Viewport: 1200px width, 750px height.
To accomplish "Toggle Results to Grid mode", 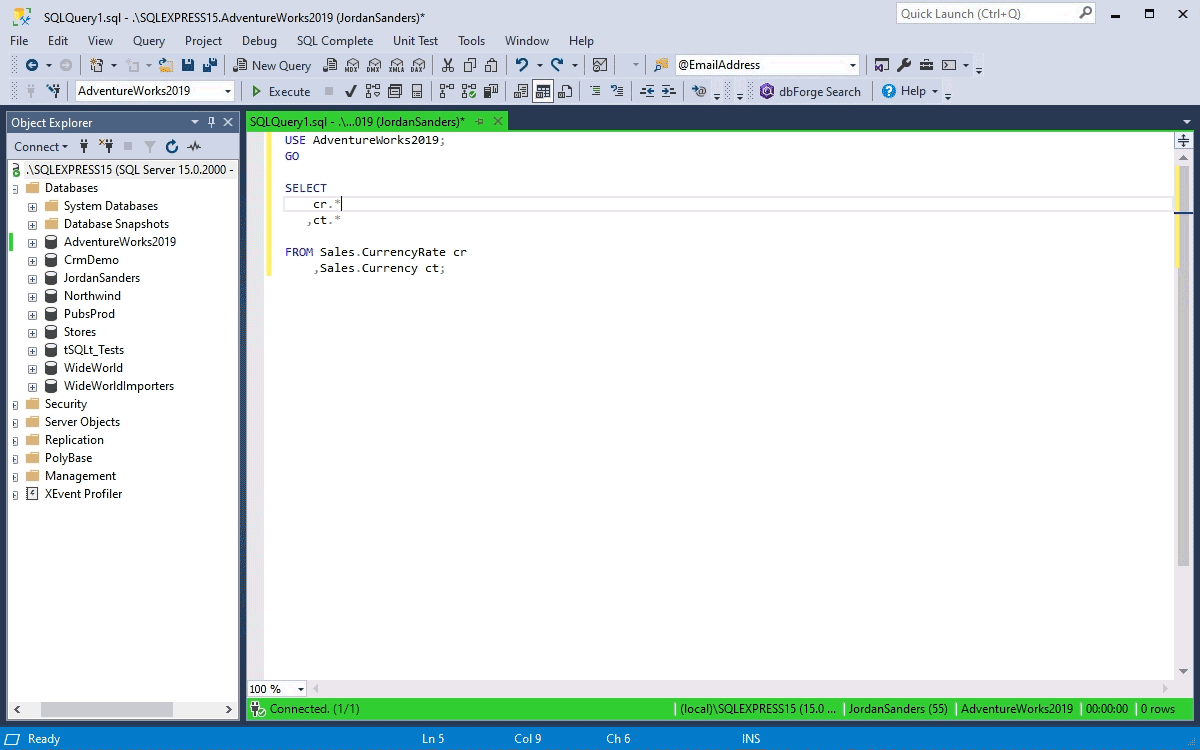I will tap(543, 91).
